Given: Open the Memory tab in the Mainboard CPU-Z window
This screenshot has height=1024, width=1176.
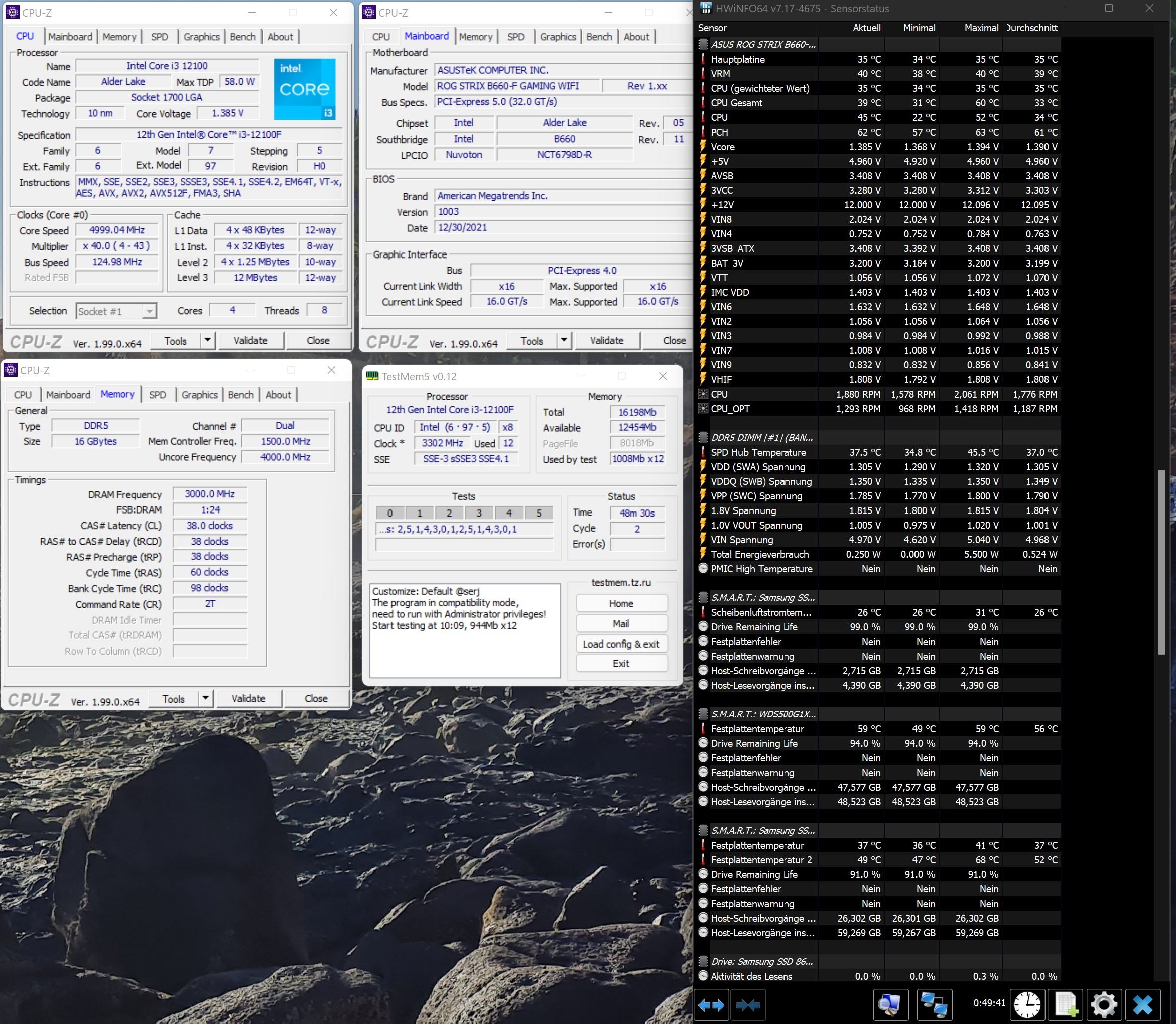Looking at the screenshot, I should click(475, 37).
